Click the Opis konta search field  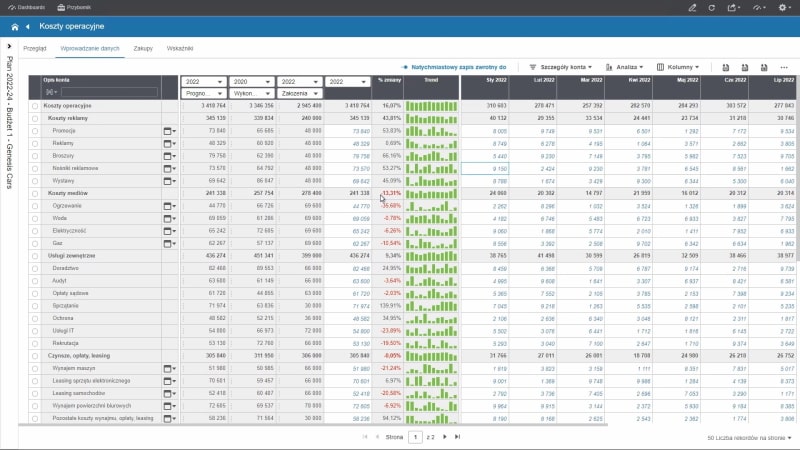click(109, 92)
